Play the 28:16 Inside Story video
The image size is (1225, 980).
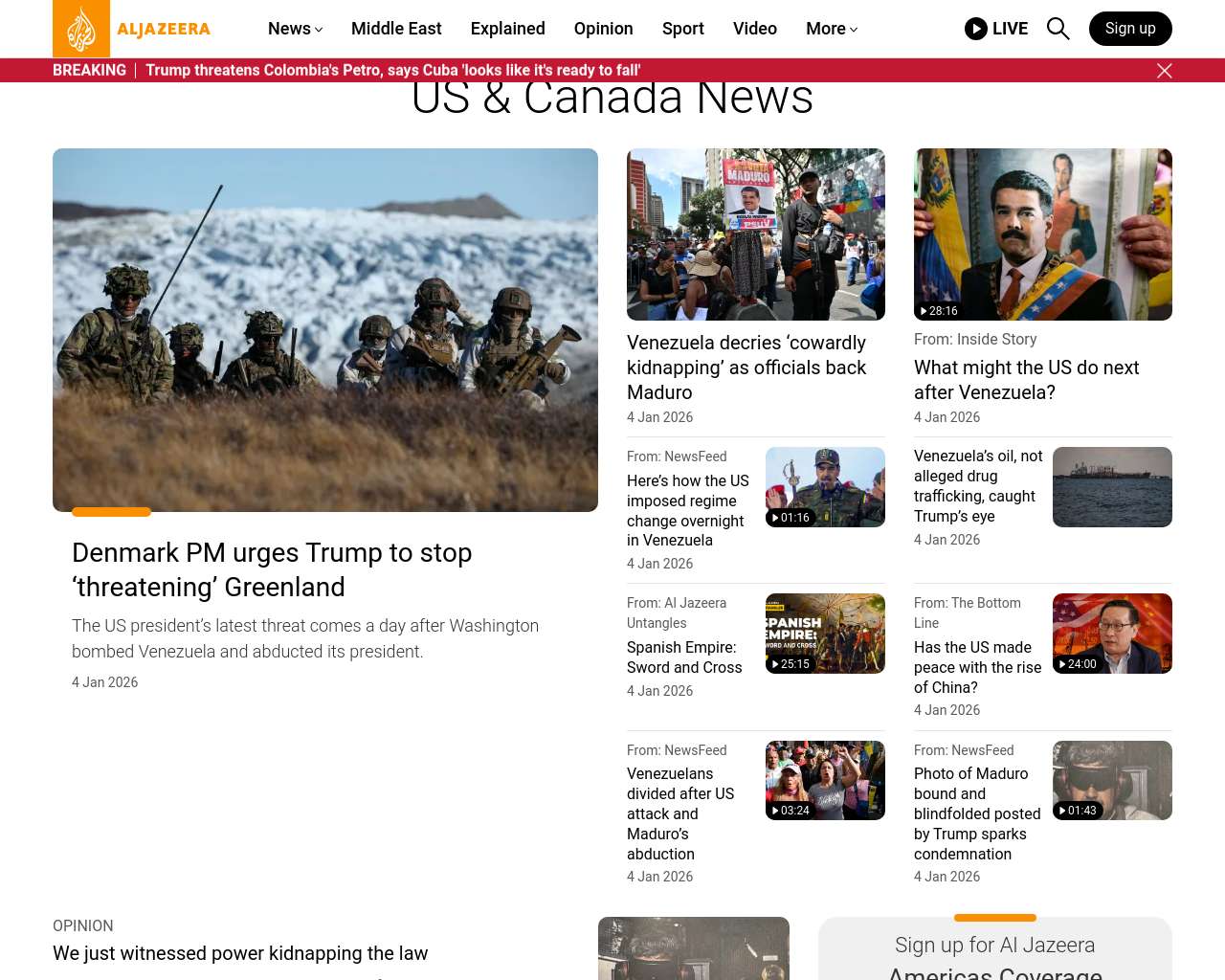point(1043,234)
